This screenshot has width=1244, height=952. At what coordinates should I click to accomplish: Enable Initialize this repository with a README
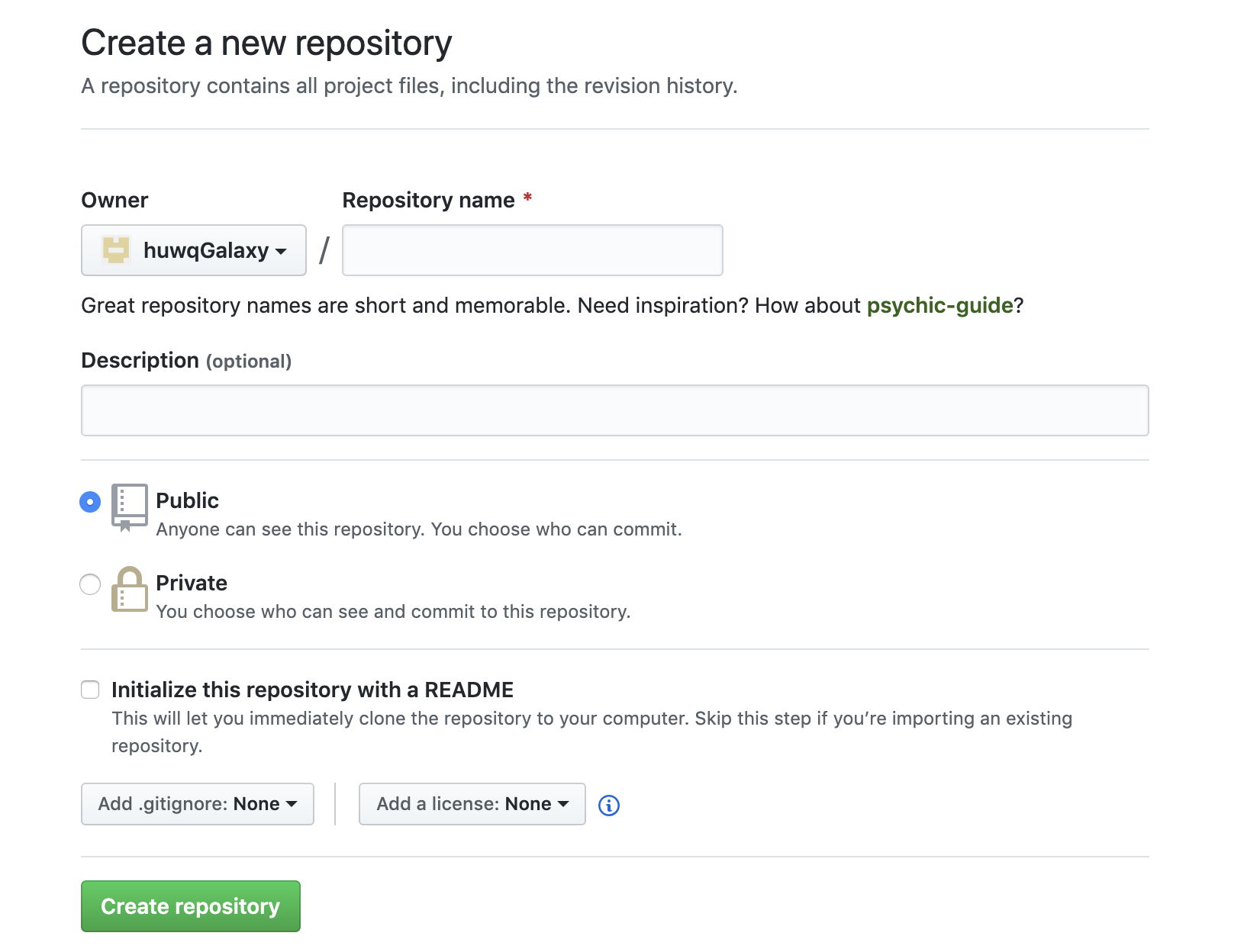coord(90,690)
